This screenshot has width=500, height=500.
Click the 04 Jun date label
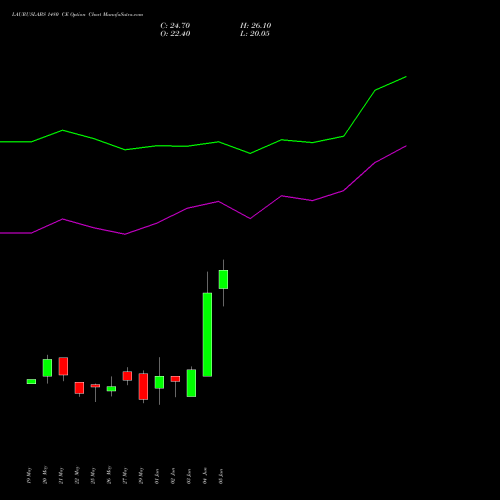point(205,476)
